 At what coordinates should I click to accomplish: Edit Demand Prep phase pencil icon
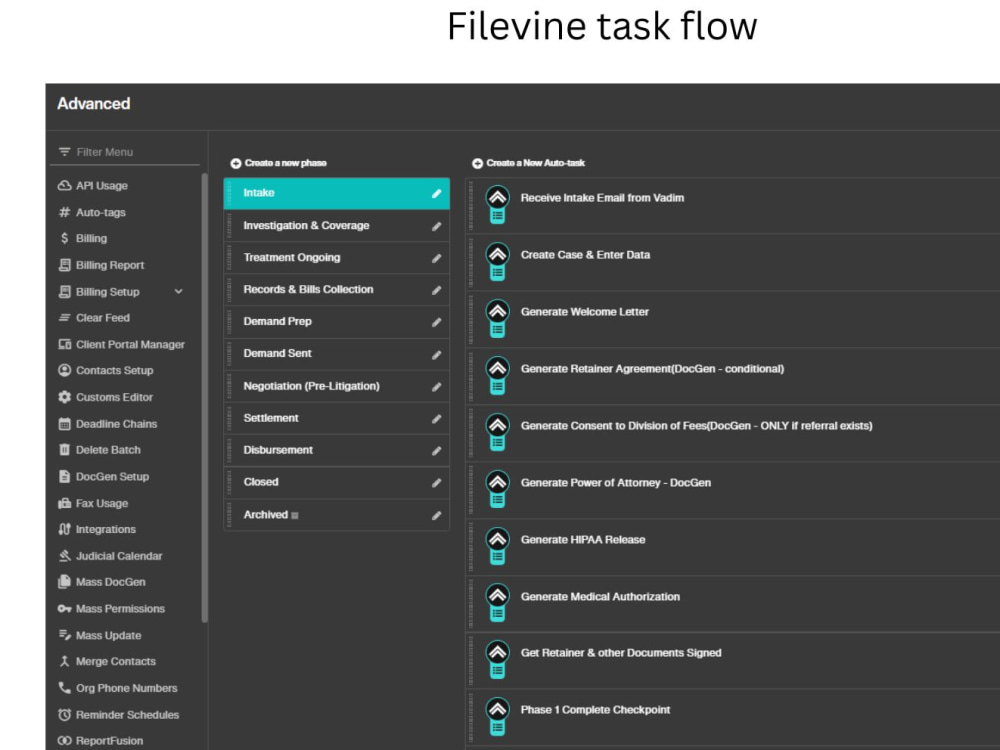(x=436, y=322)
